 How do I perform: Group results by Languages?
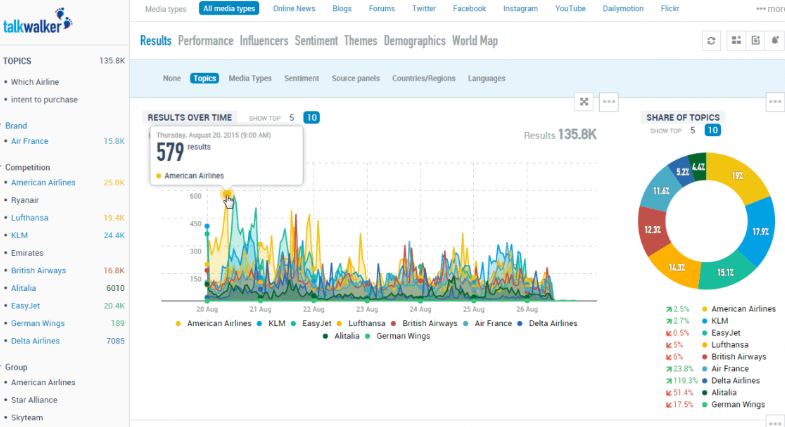(x=487, y=79)
